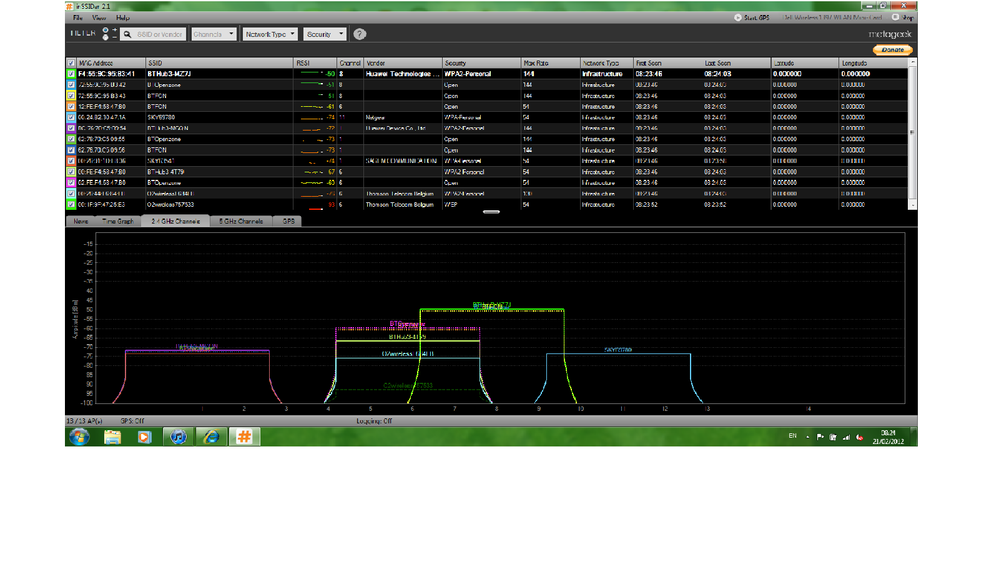Open the Channels filter dropdown
This screenshot has width=999, height=562.
point(213,34)
